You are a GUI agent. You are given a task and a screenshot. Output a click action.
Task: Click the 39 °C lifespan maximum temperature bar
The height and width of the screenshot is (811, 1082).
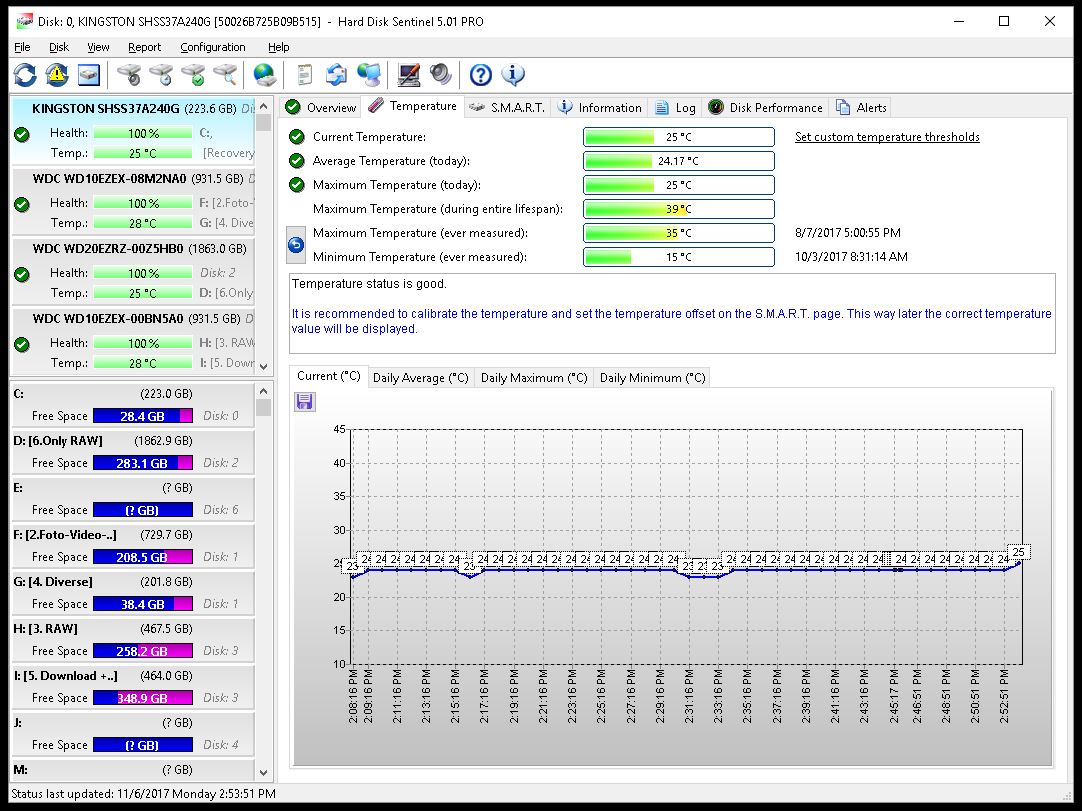coord(678,209)
